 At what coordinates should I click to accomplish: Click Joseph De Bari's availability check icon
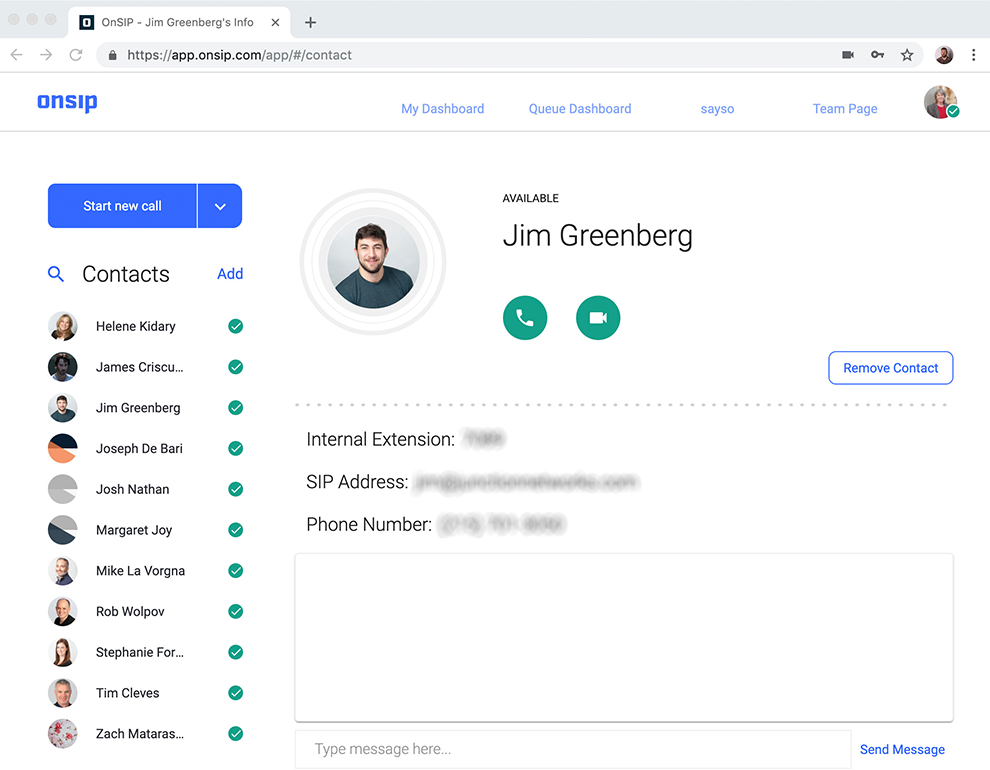[236, 448]
